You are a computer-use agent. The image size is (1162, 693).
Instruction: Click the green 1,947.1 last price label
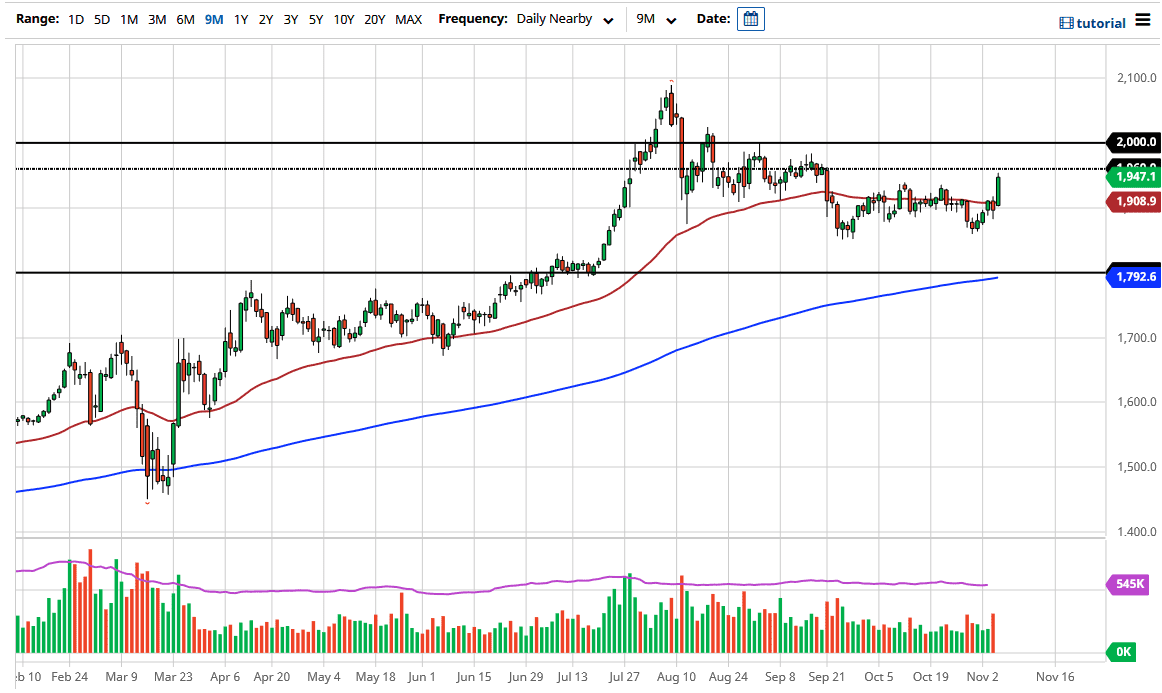1134,176
